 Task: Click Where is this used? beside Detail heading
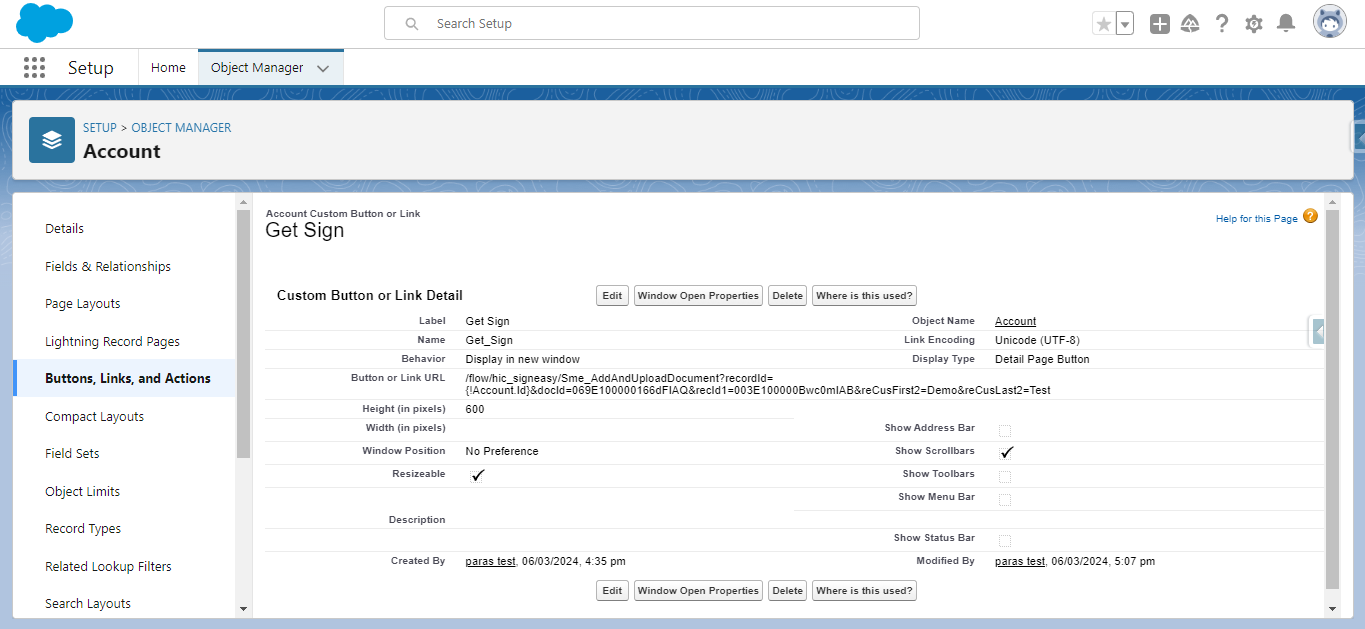pyautogui.click(x=864, y=296)
